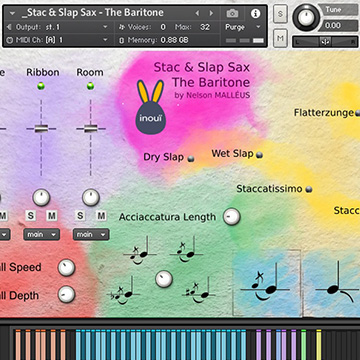Select the flat grace note acciaccatura icon

click(x=123, y=291)
